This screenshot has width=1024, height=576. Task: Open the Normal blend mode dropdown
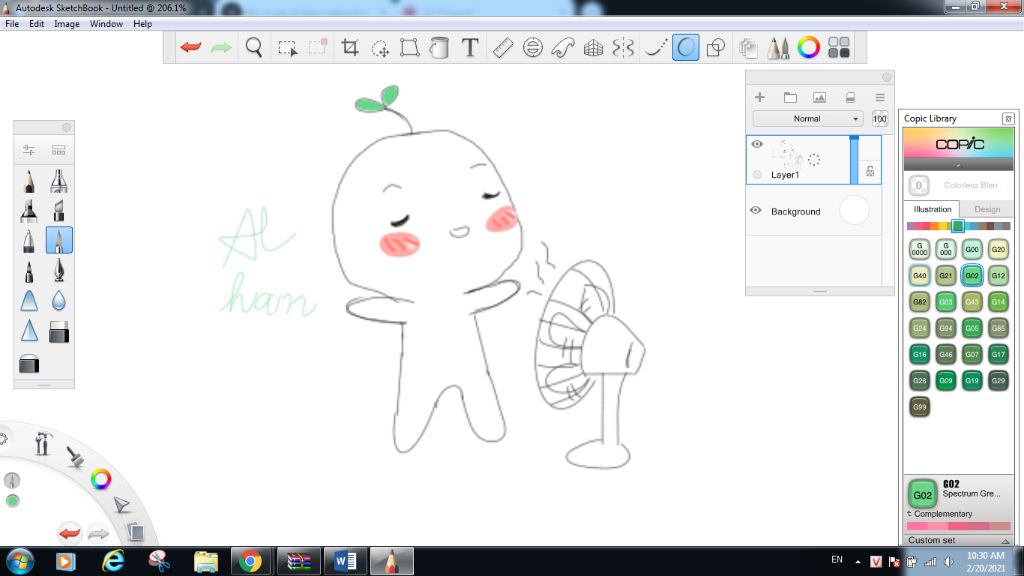click(x=807, y=118)
